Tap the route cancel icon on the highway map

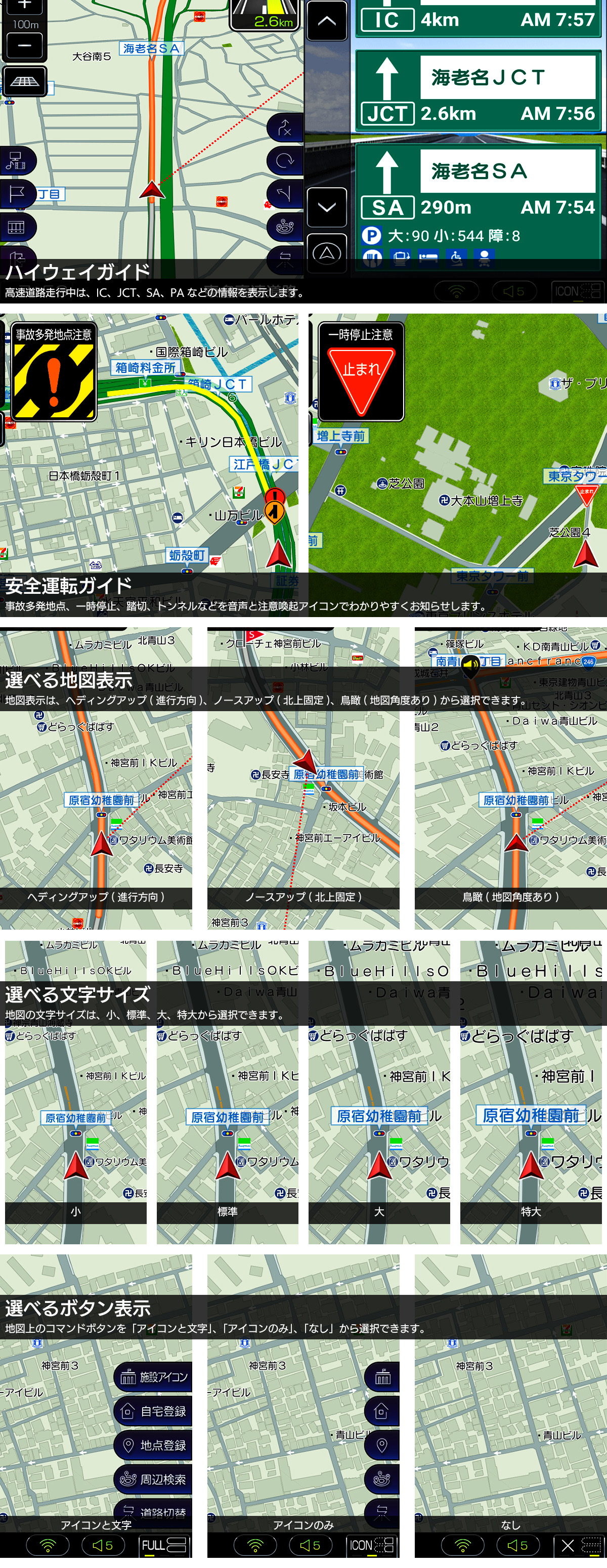pos(285,128)
